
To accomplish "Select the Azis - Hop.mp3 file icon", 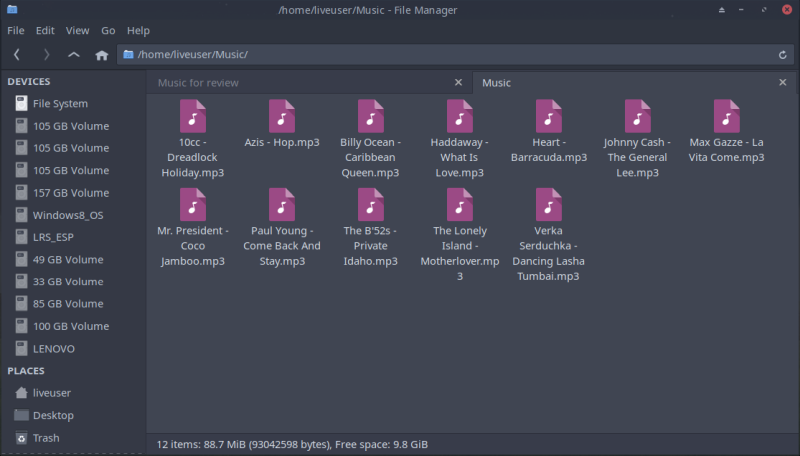I will (x=282, y=116).
